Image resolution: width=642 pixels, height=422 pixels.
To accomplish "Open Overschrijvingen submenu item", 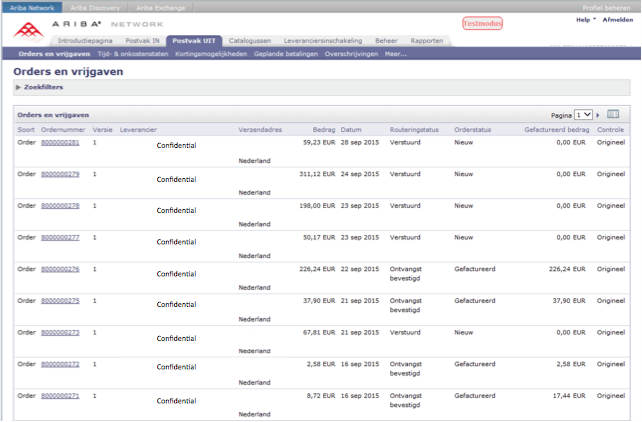I will [351, 54].
